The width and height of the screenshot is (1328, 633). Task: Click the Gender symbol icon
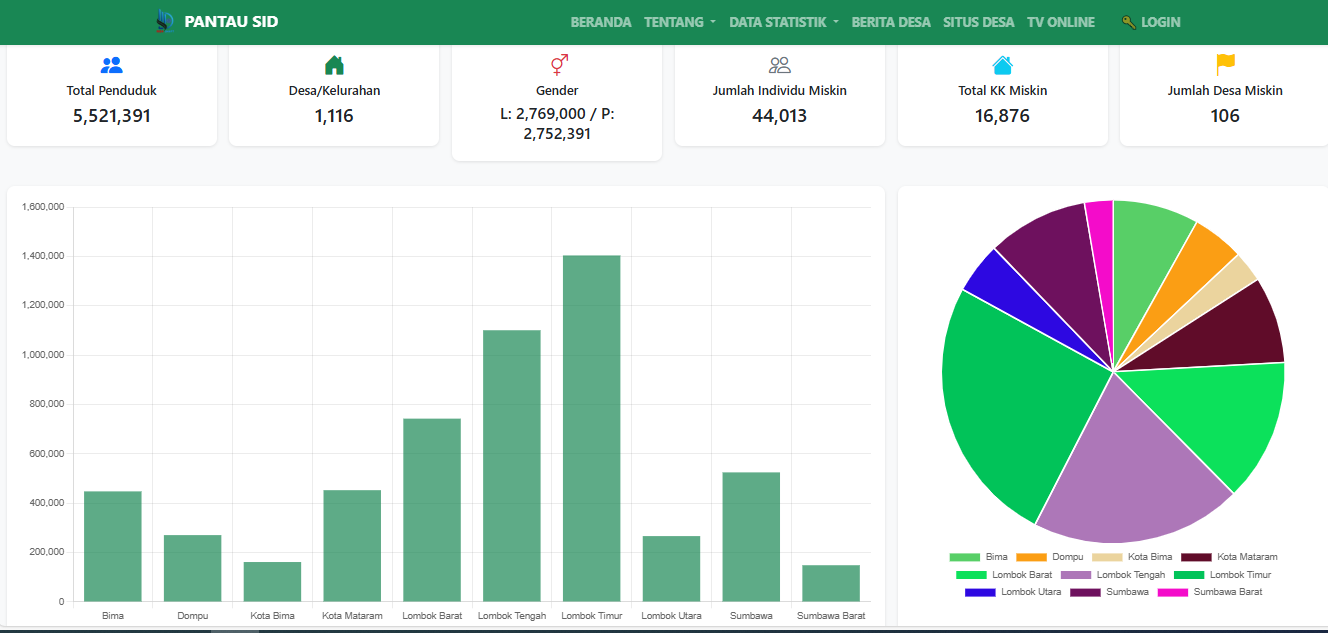tap(559, 65)
